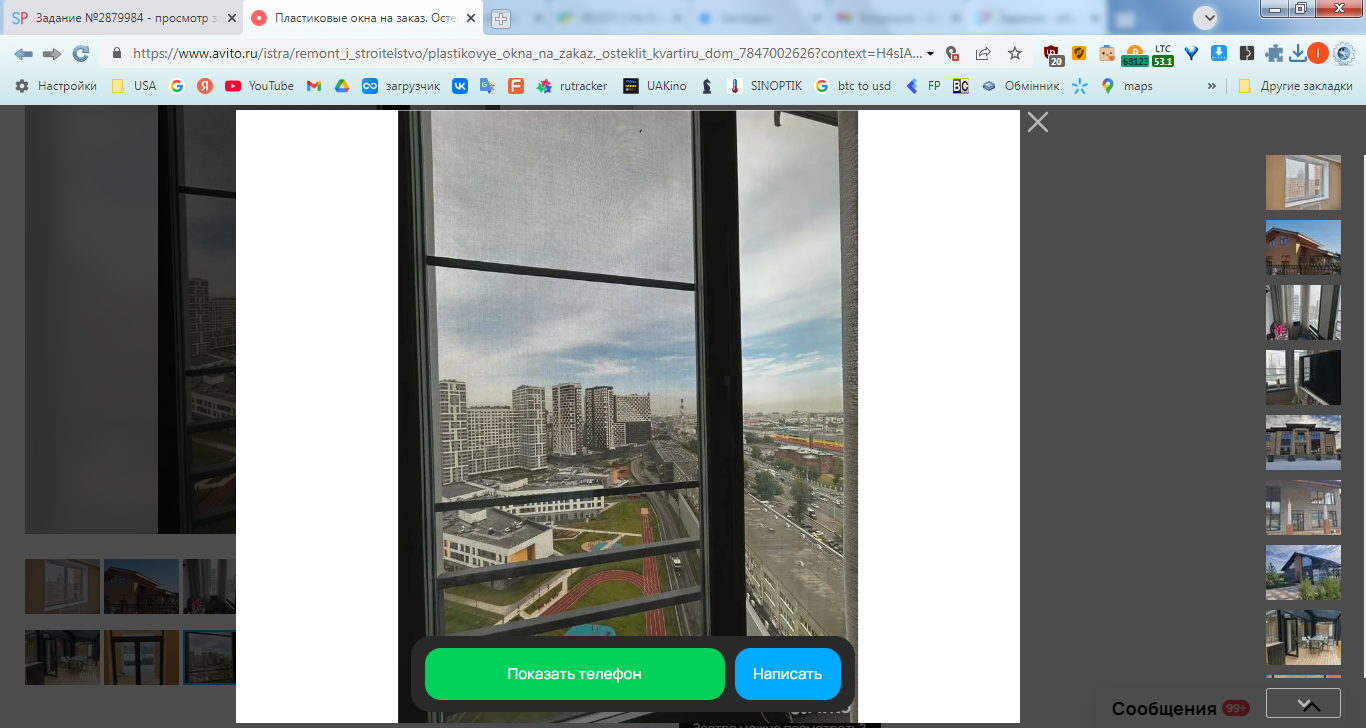1366x728 pixels.
Task: Open the Google Drive bookmark icon
Action: point(342,86)
